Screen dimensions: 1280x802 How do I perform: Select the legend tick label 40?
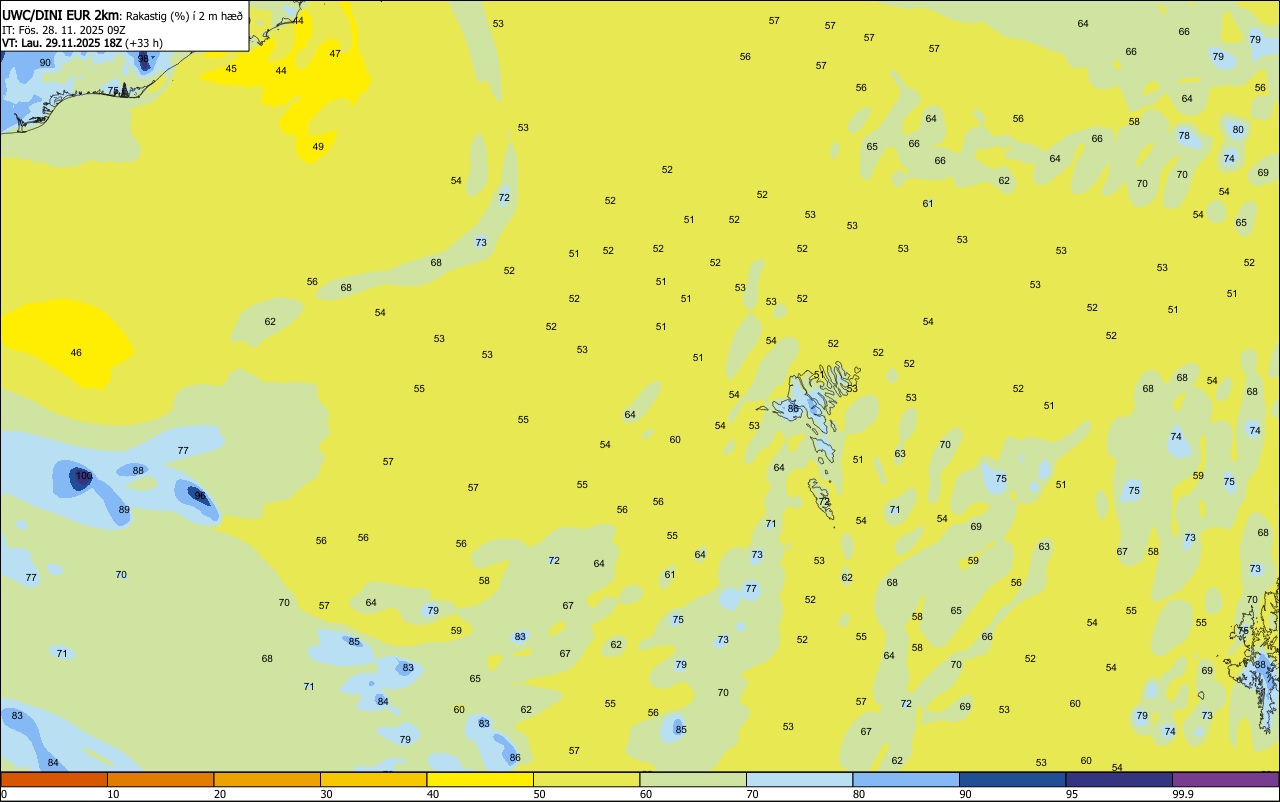click(433, 794)
